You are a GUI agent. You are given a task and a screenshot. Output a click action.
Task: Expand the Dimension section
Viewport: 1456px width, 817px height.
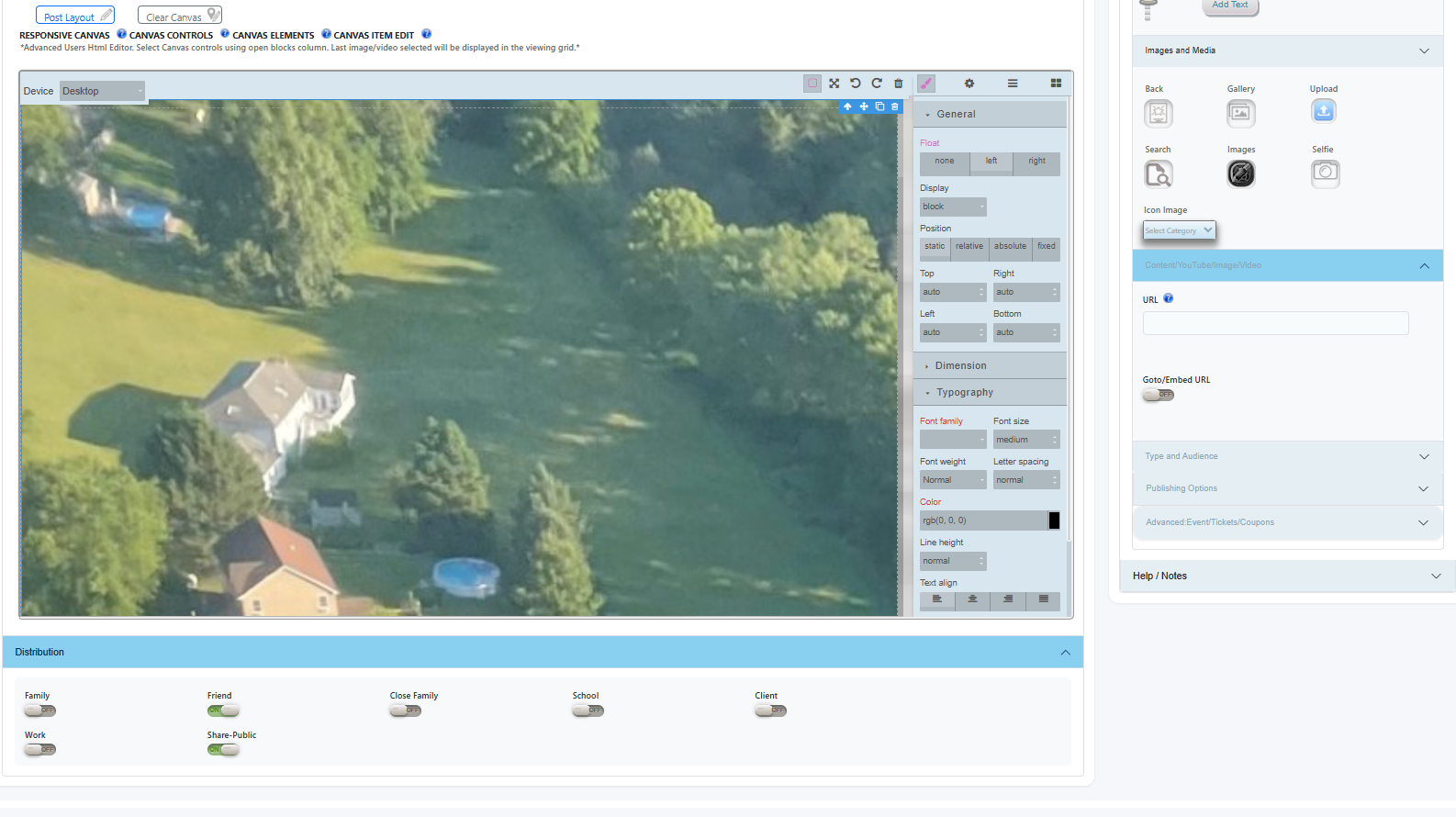coord(960,365)
